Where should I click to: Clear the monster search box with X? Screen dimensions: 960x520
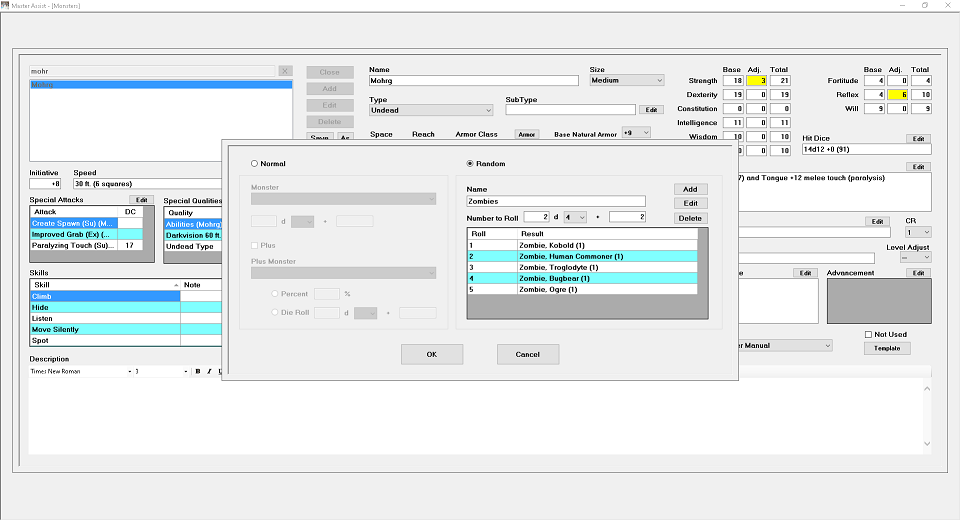pyautogui.click(x=285, y=71)
